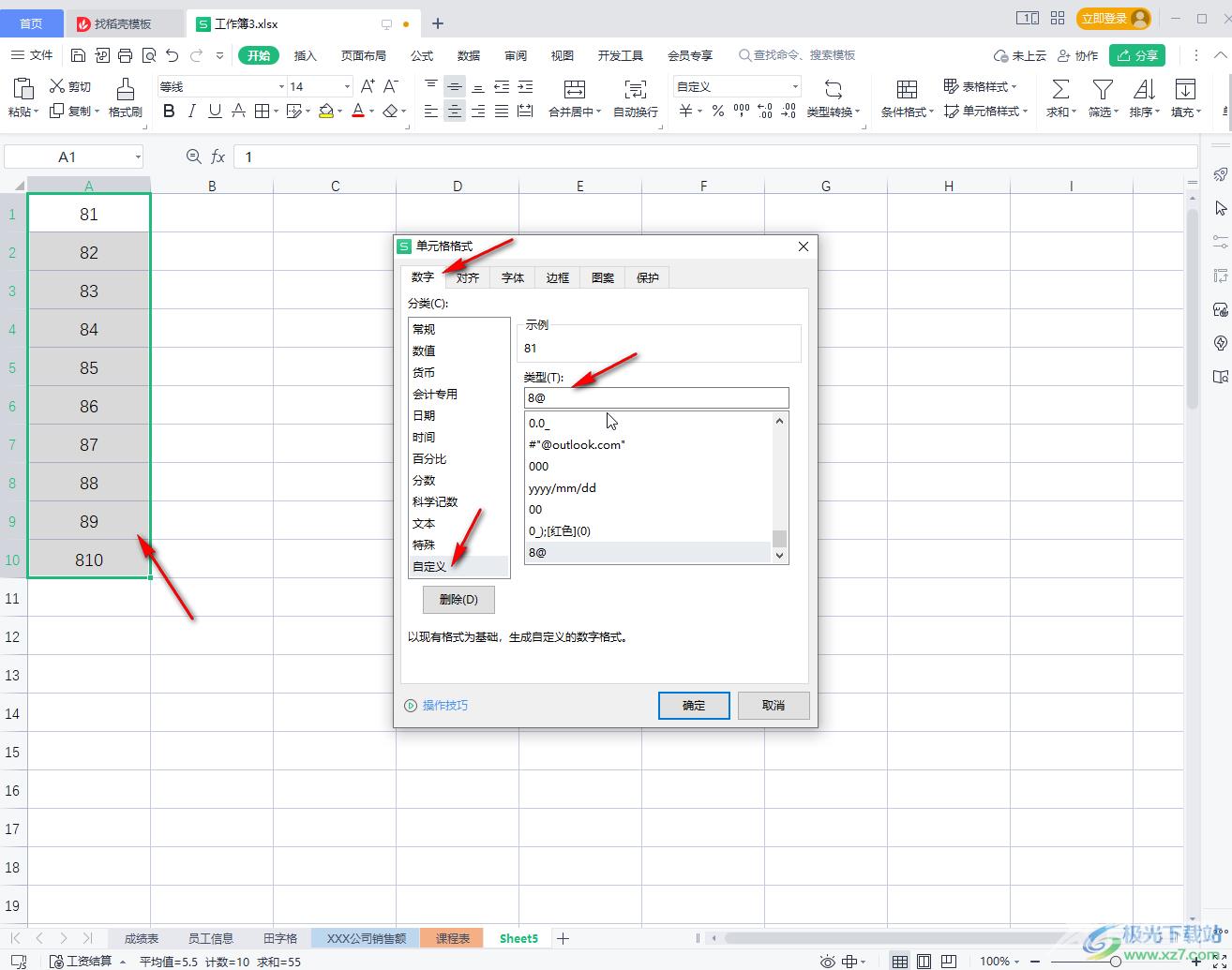1232x970 pixels.
Task: Open the 边框 tab in cell format dialog
Action: pos(558,277)
